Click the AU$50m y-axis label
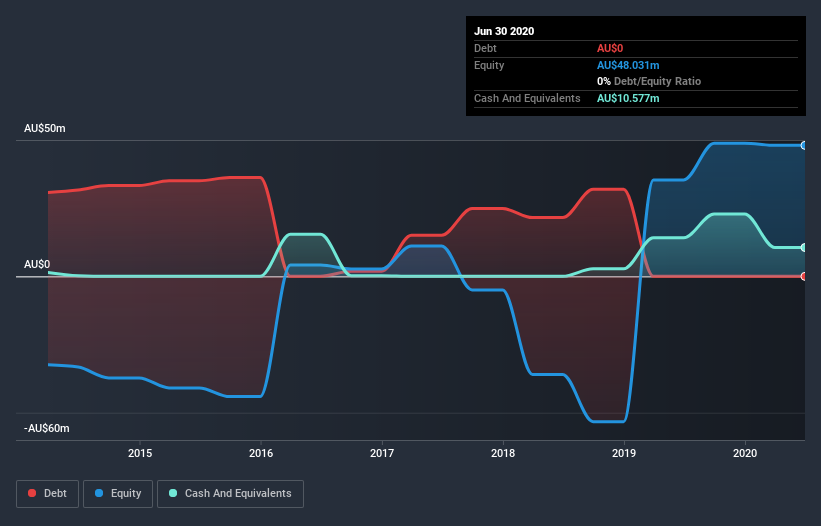 click(45, 128)
